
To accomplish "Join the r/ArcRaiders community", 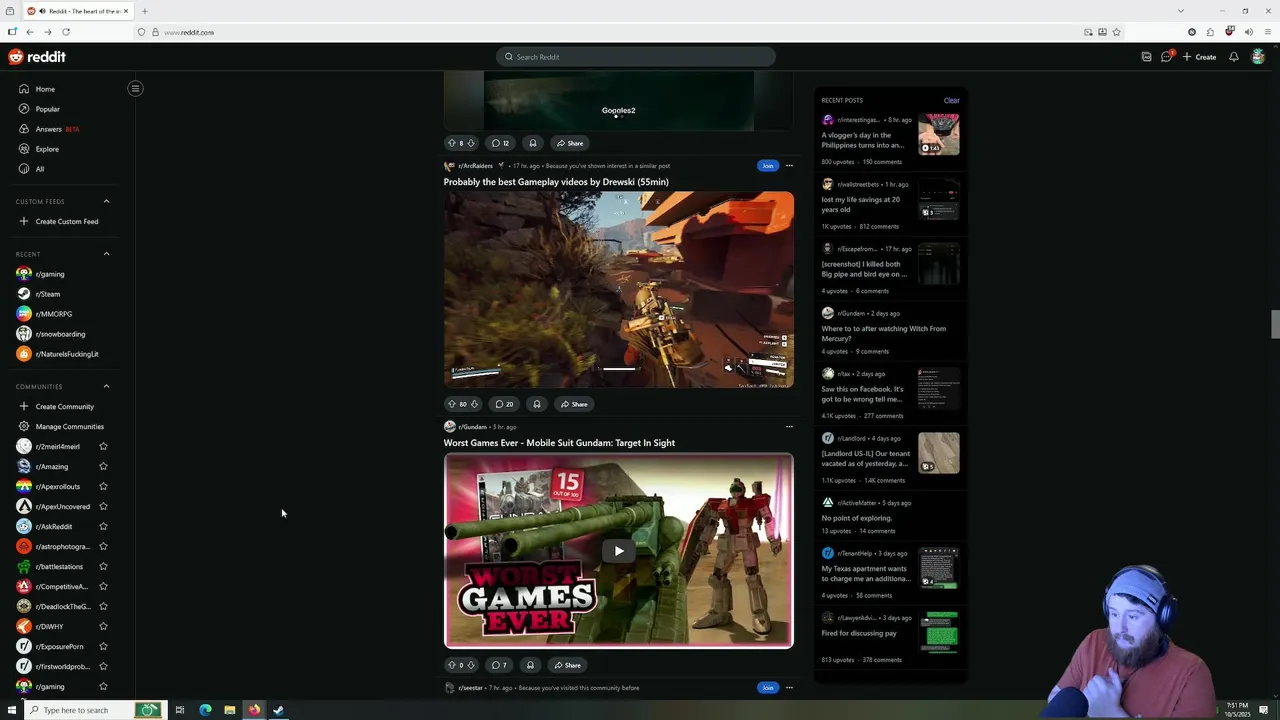I will click(x=767, y=166).
